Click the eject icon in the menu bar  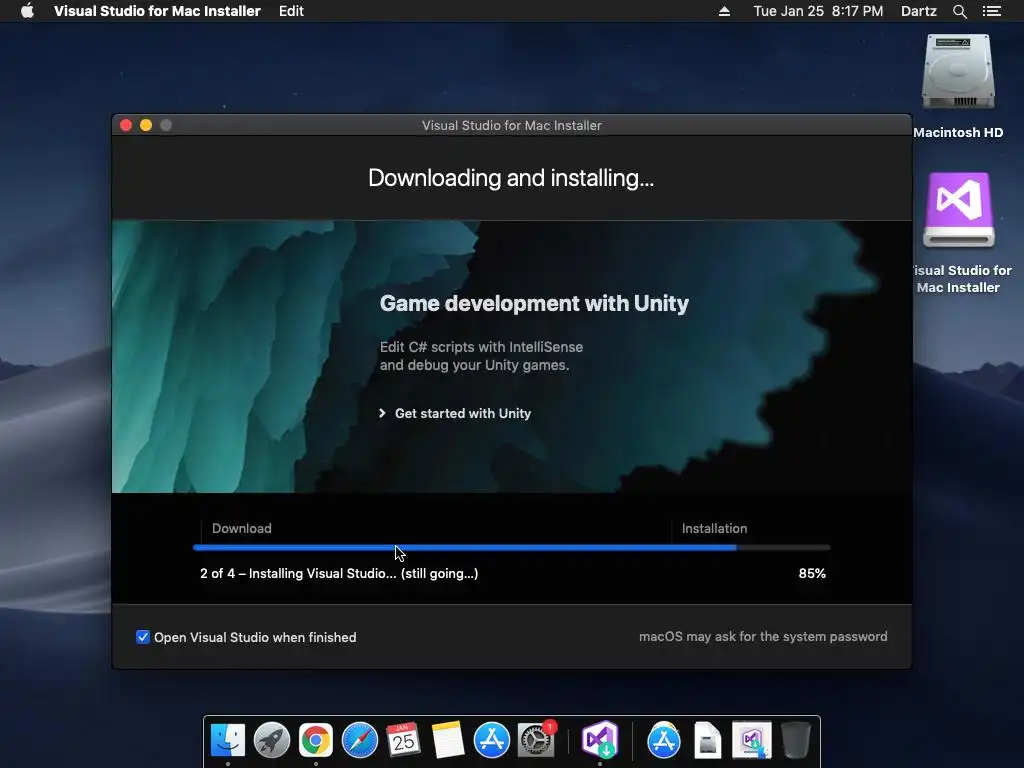(724, 11)
